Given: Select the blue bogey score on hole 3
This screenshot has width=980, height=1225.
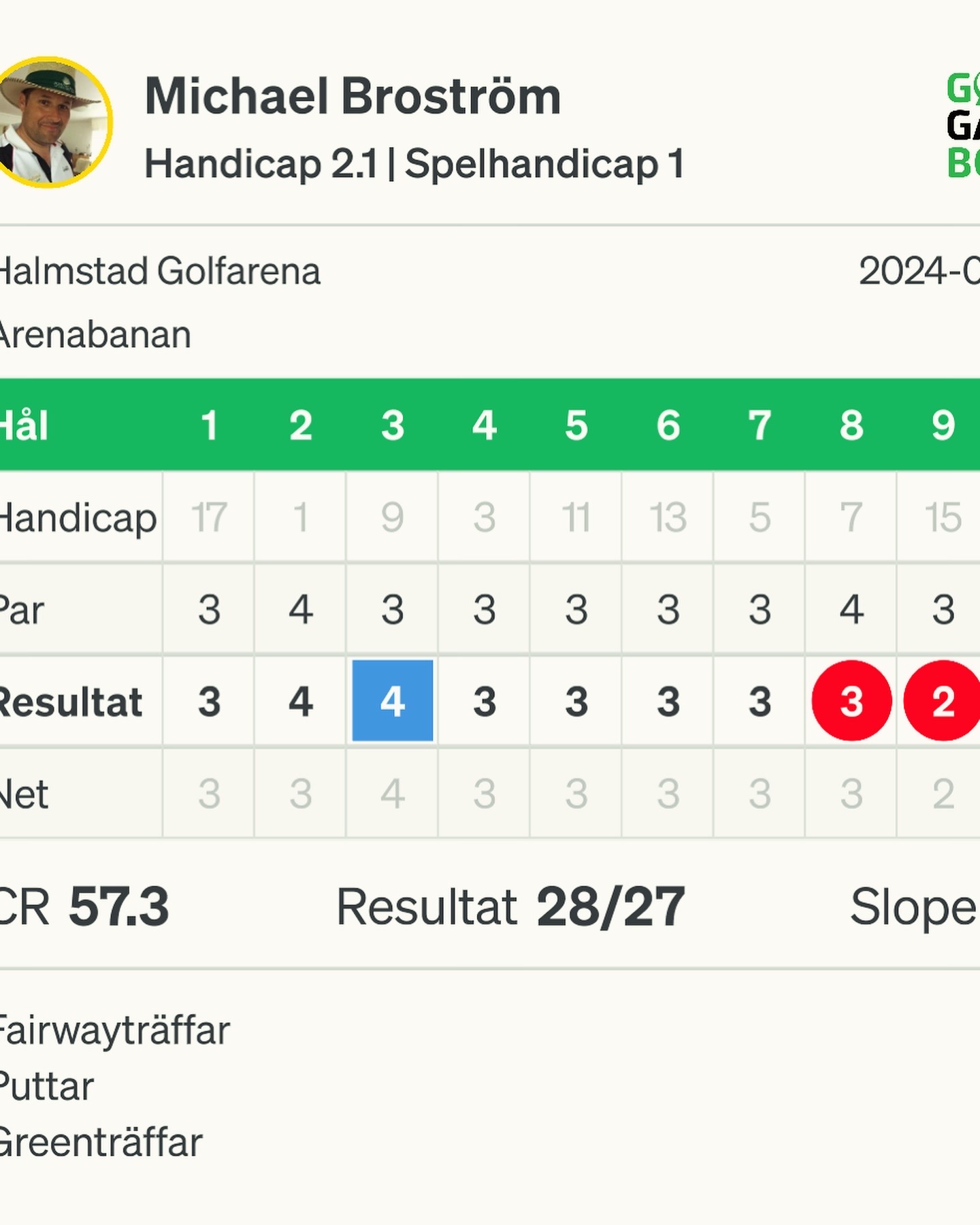Looking at the screenshot, I should point(393,700).
